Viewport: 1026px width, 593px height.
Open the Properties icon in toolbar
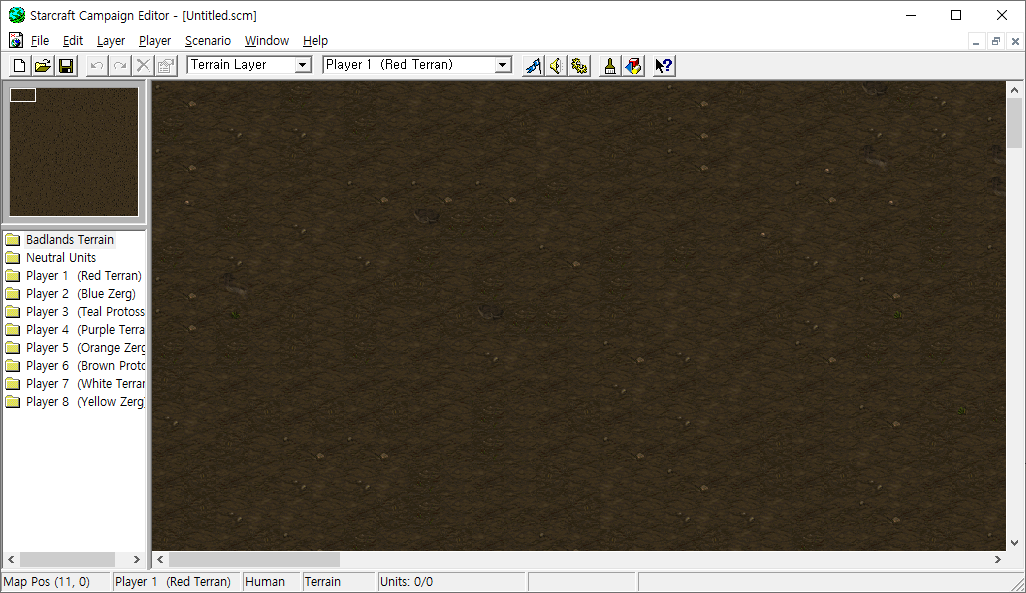[166, 65]
